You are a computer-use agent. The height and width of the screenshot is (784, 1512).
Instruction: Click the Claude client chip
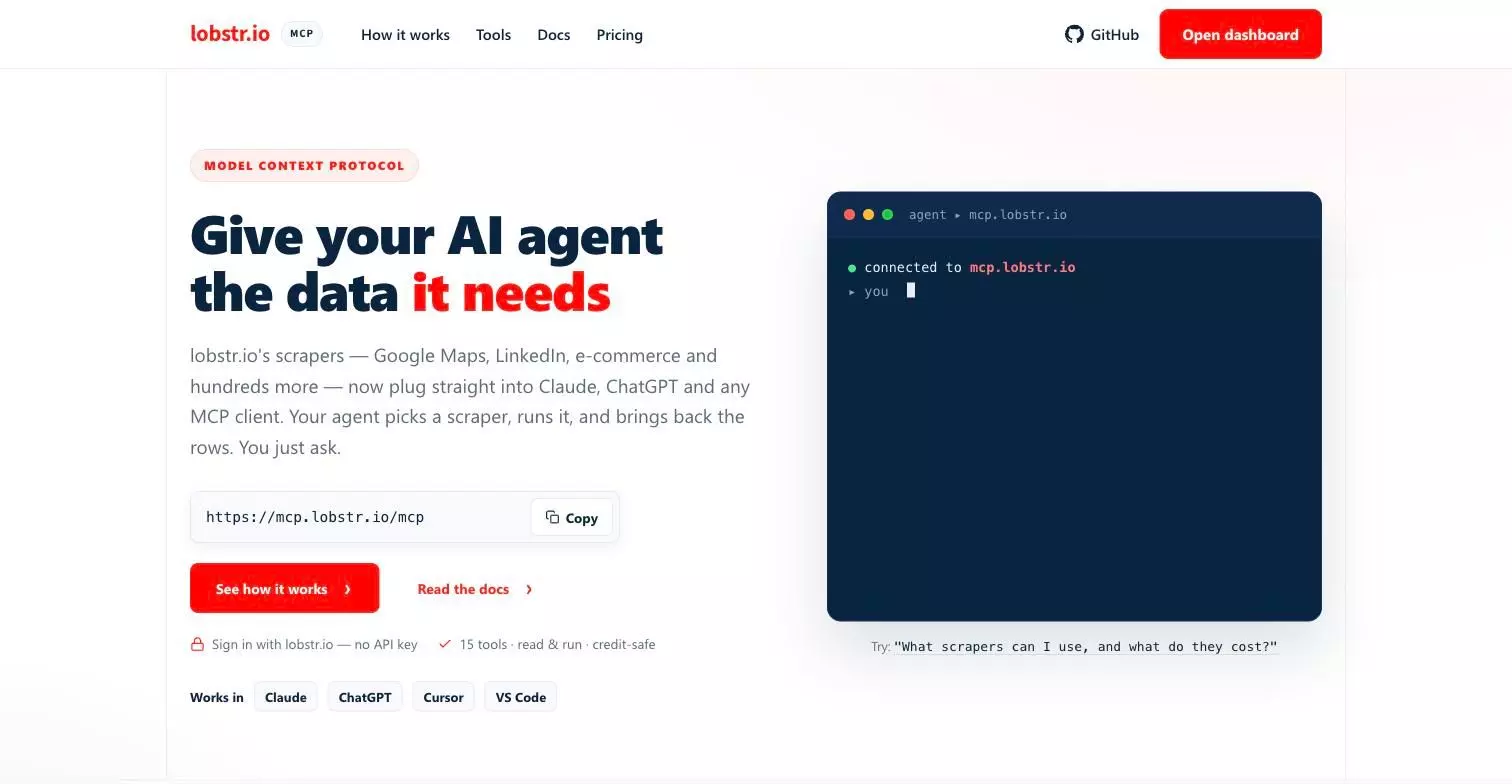click(x=285, y=697)
